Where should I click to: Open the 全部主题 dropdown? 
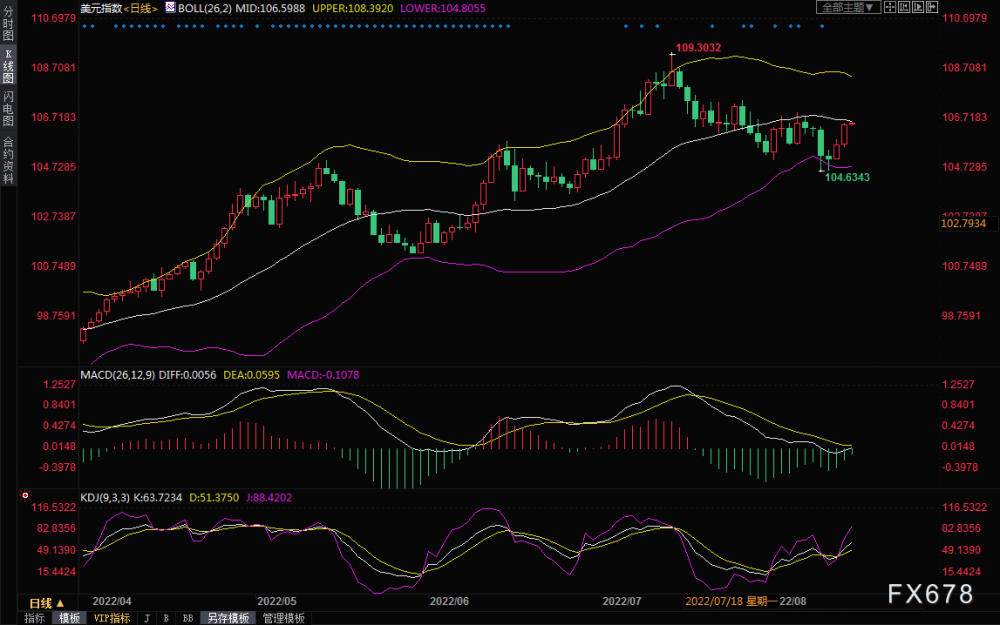(x=848, y=7)
